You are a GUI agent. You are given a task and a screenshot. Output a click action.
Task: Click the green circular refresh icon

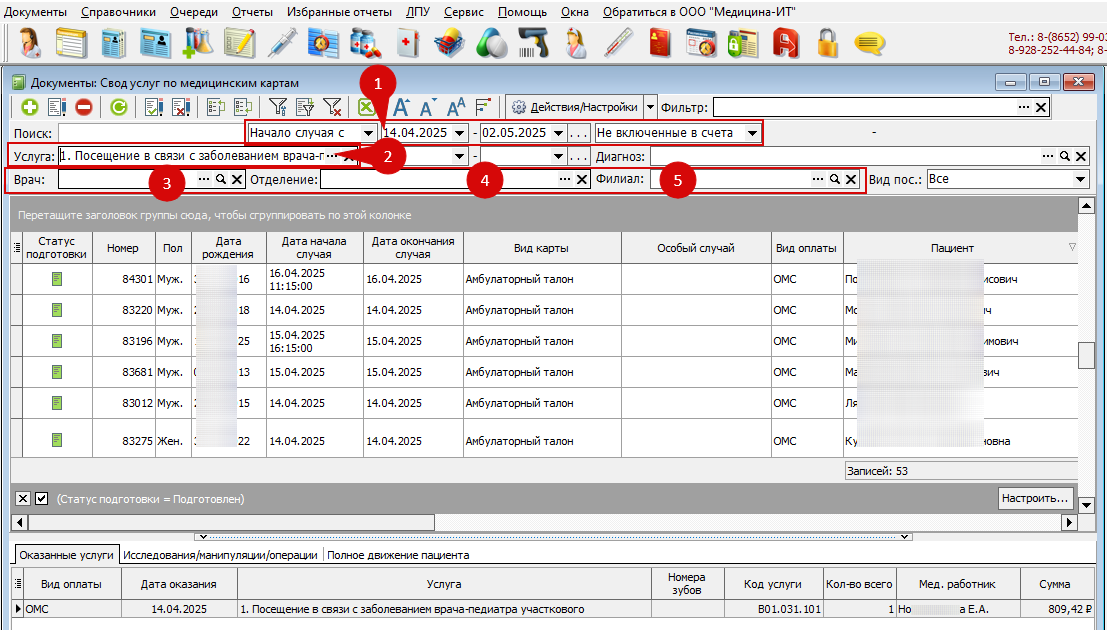tap(119, 107)
